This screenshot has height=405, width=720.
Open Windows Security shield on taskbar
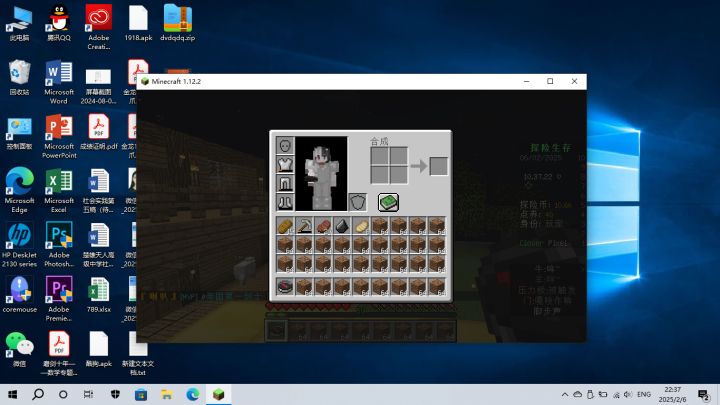click(115, 394)
